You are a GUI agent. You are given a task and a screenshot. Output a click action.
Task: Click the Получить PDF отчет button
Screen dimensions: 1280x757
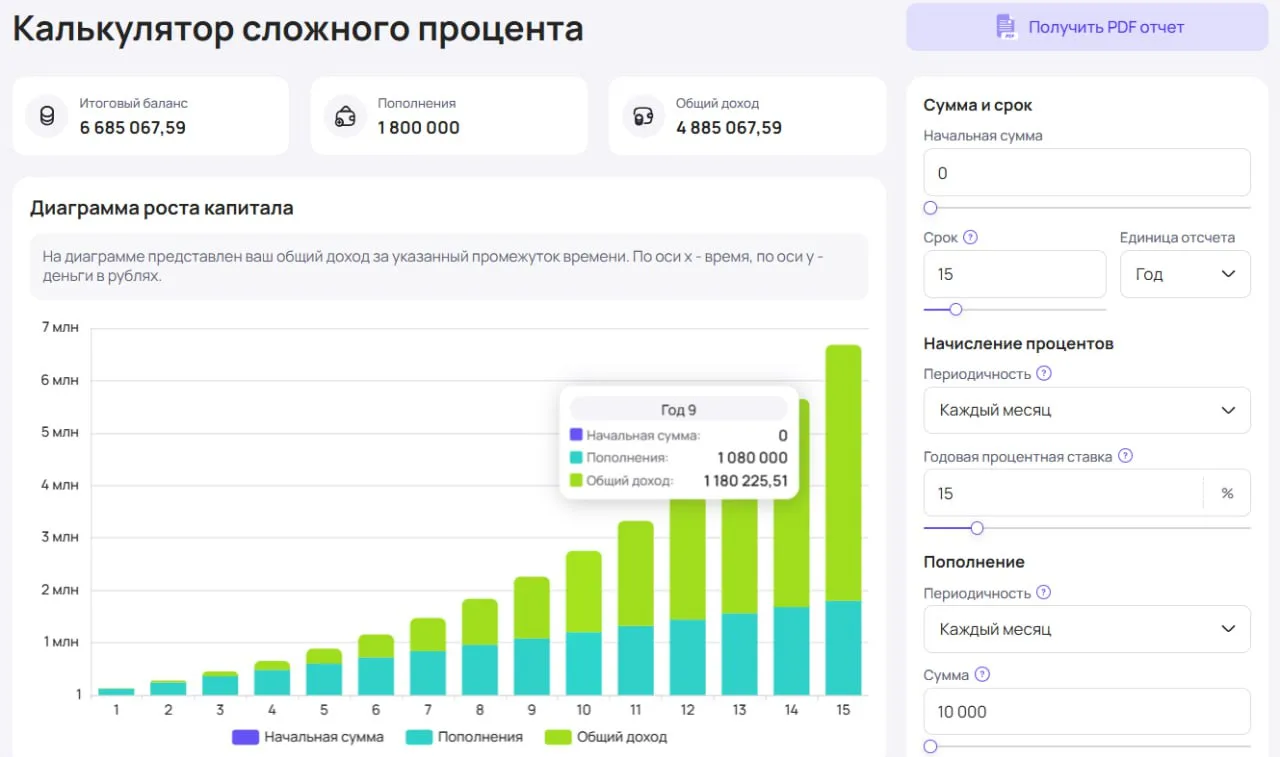pos(1087,27)
